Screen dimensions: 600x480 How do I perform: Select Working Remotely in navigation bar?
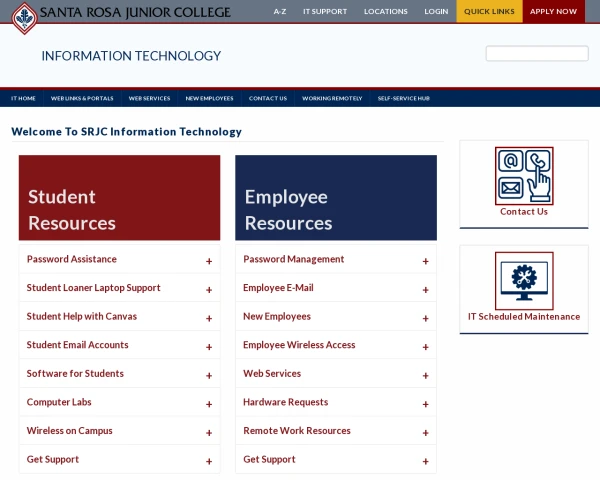(332, 98)
